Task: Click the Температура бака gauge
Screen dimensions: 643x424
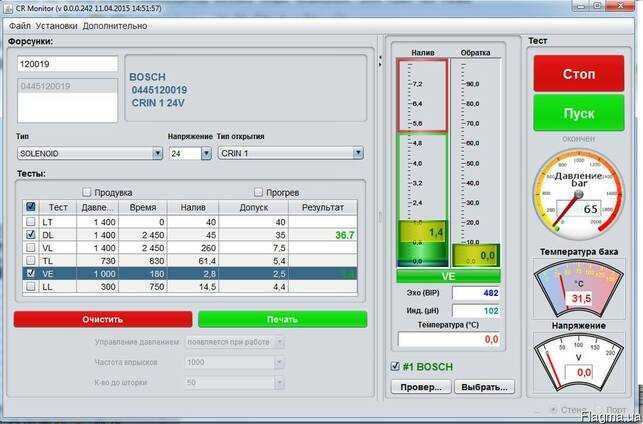Action: [579, 289]
